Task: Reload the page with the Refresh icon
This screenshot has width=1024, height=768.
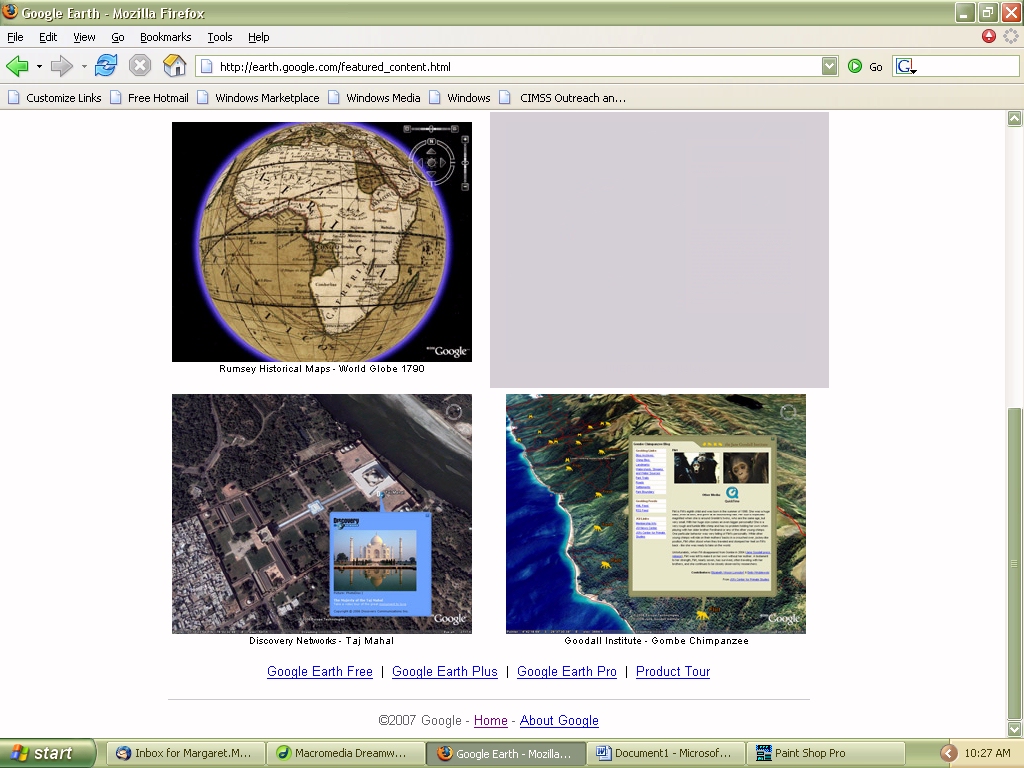Action: pyautogui.click(x=106, y=66)
